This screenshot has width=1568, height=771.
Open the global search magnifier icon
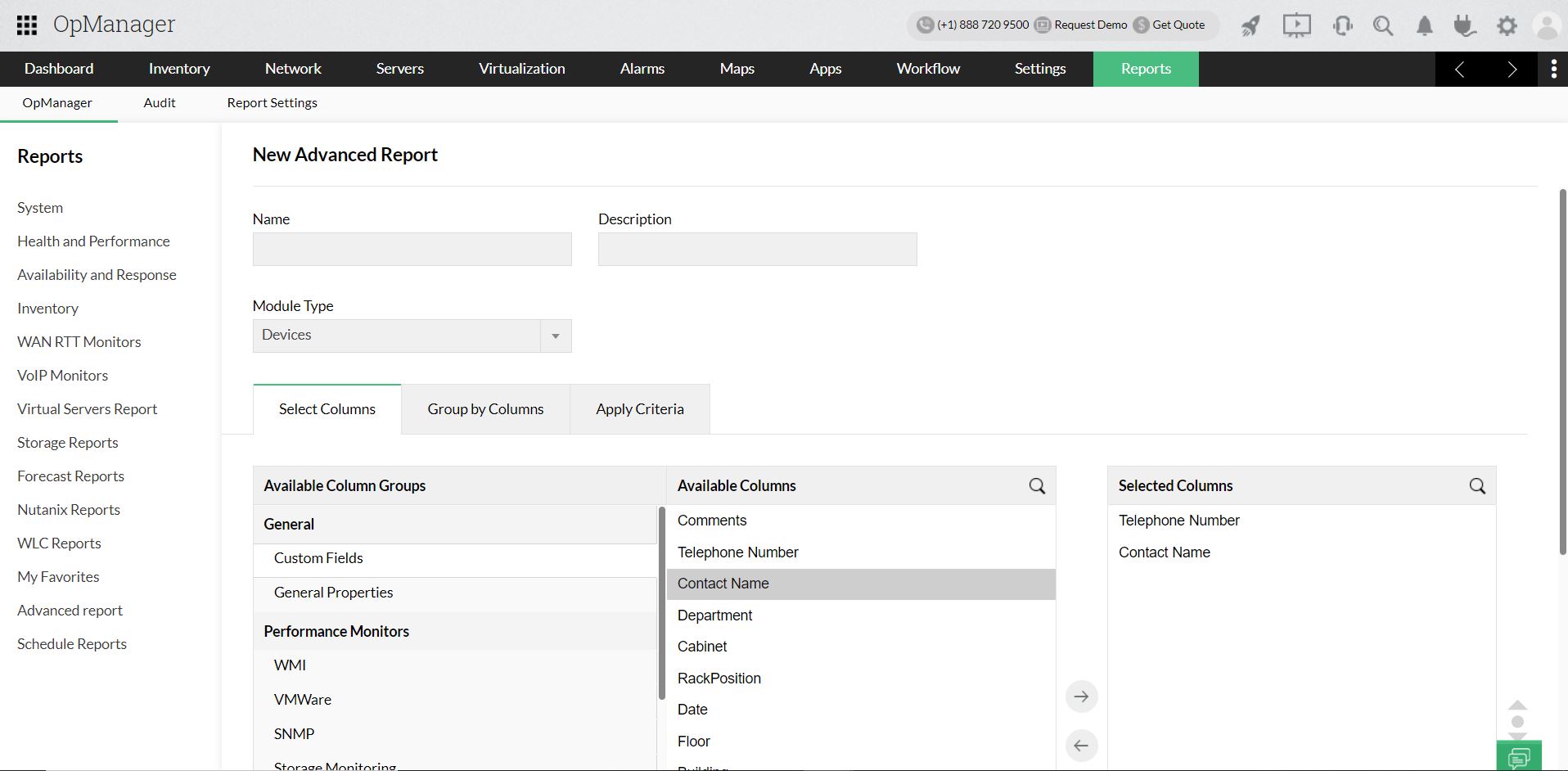(1383, 25)
